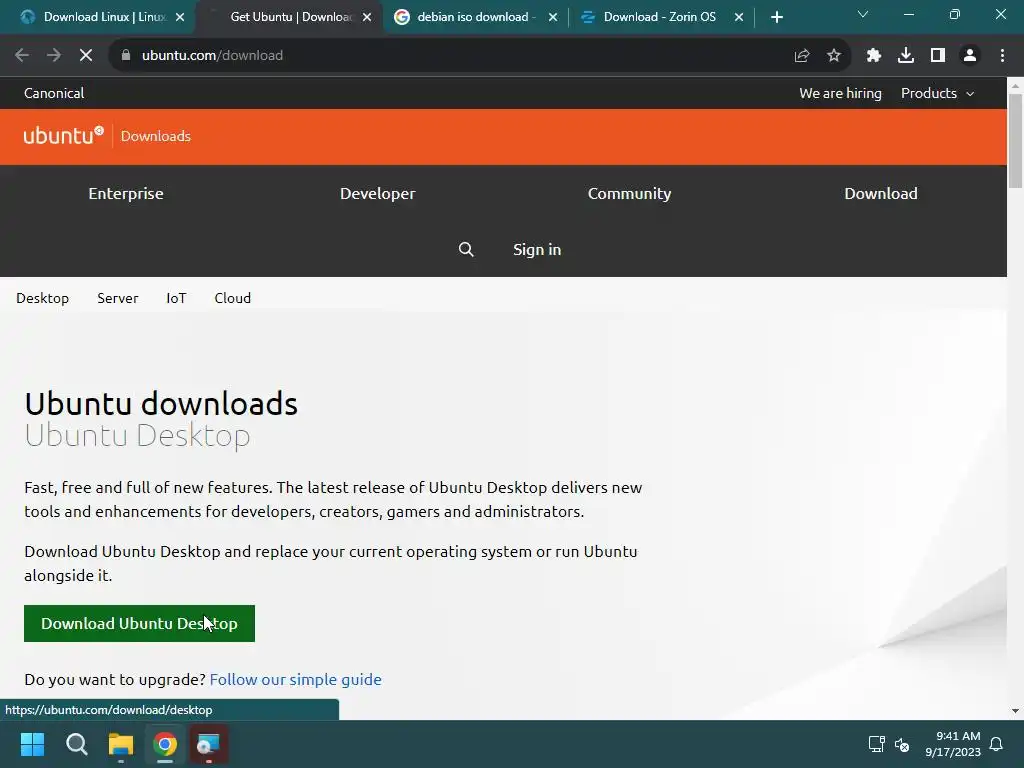Stop page loading with the X button
This screenshot has width=1024, height=768.
86,56
